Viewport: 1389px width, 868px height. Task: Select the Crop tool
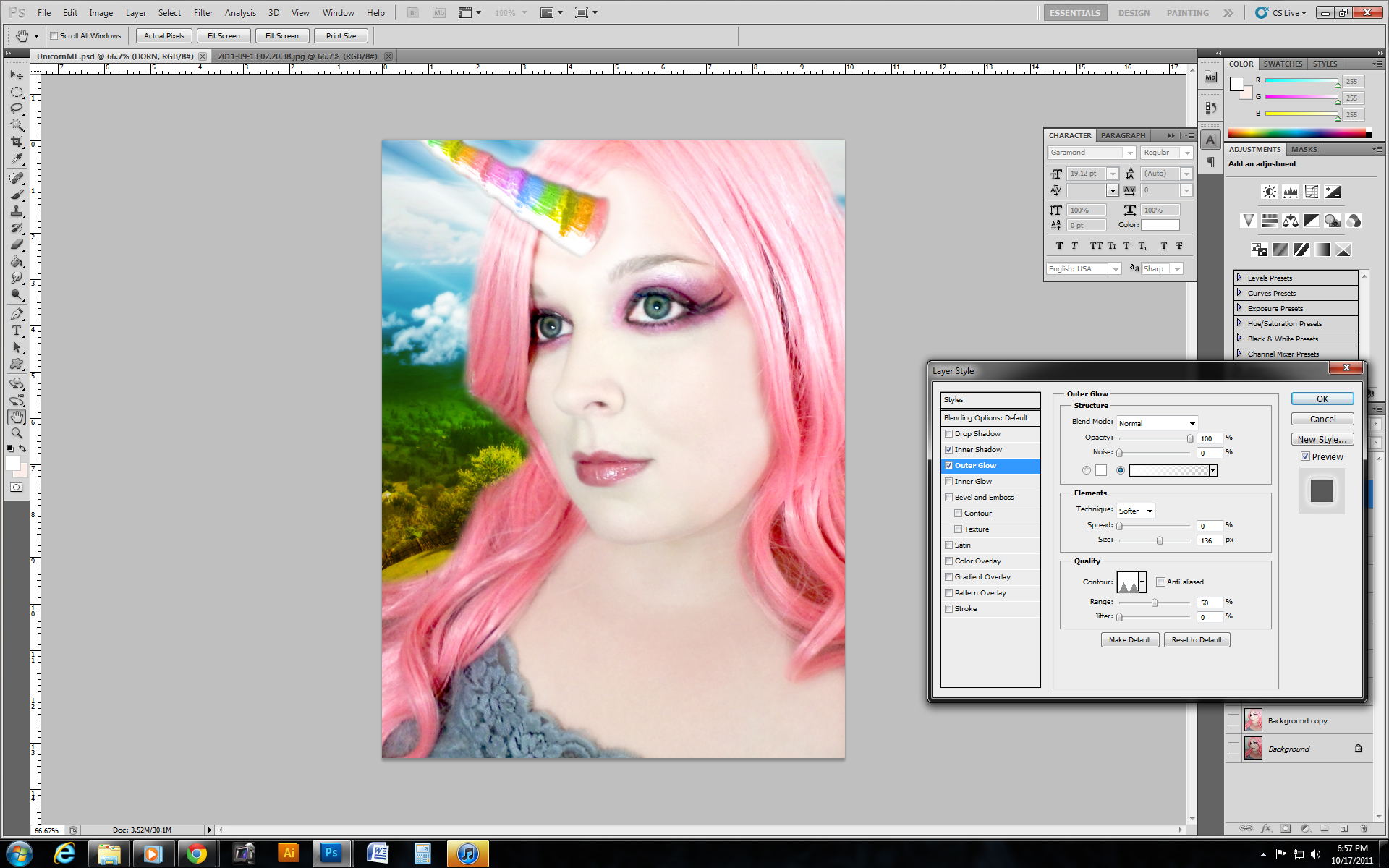pyautogui.click(x=17, y=142)
